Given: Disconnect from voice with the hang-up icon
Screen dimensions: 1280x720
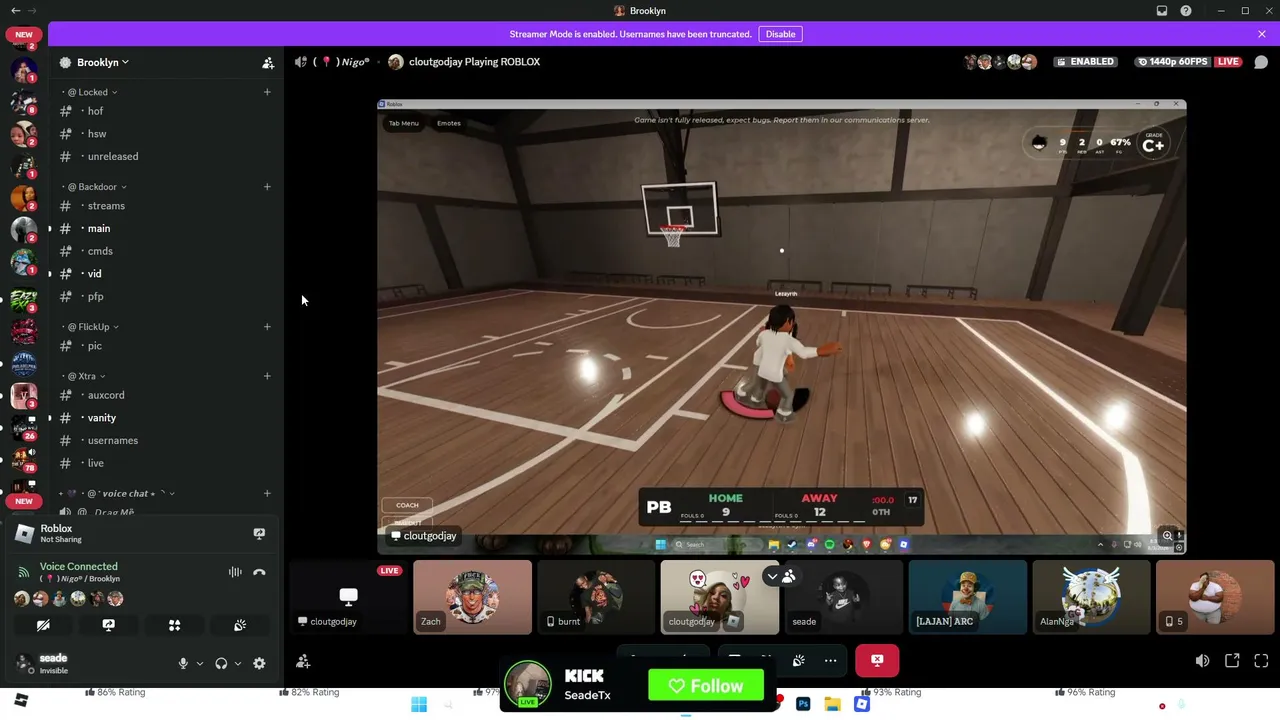Looking at the screenshot, I should (x=259, y=572).
